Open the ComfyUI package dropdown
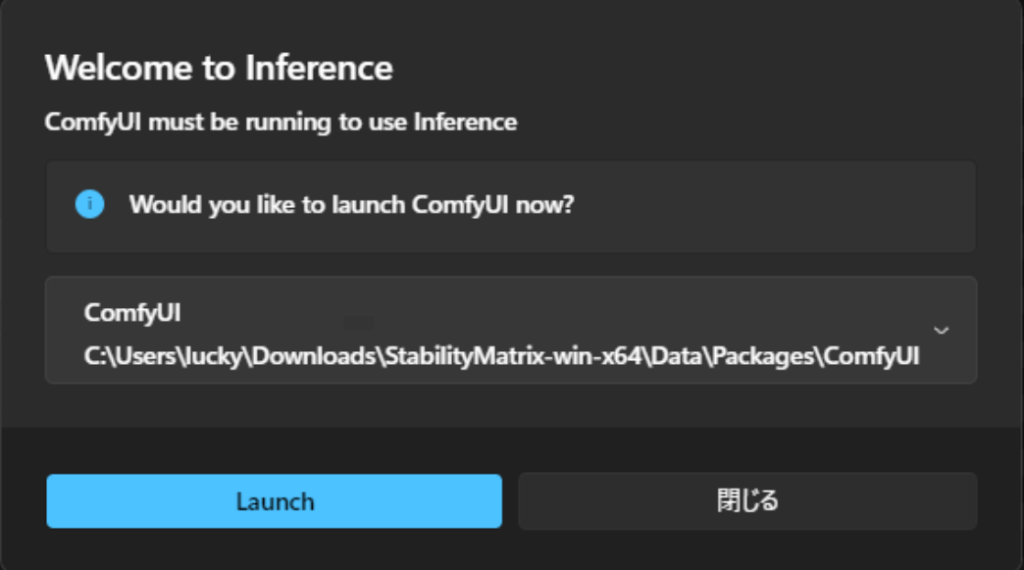 pyautogui.click(x=510, y=331)
